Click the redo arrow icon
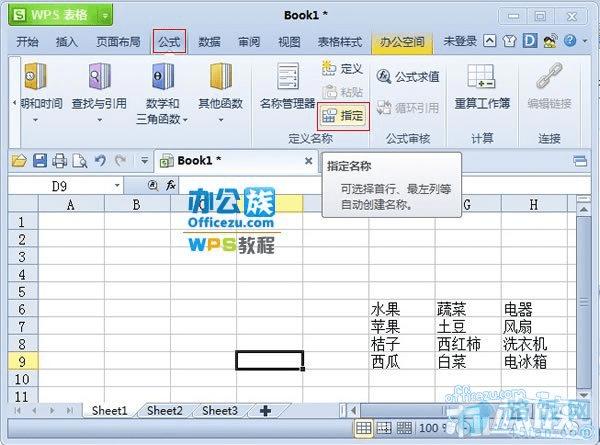Viewport: 600px width, 445px height. click(121, 160)
